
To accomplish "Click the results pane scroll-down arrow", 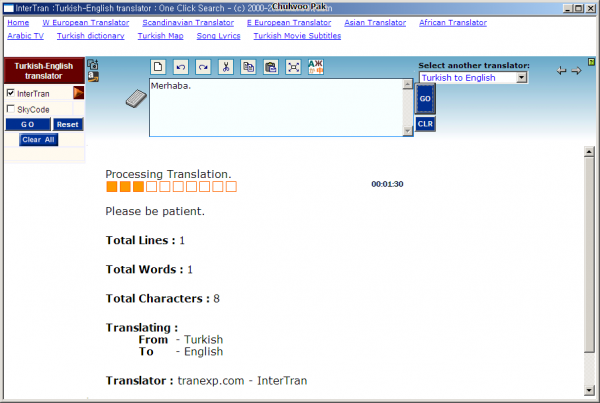I will [x=589, y=390].
